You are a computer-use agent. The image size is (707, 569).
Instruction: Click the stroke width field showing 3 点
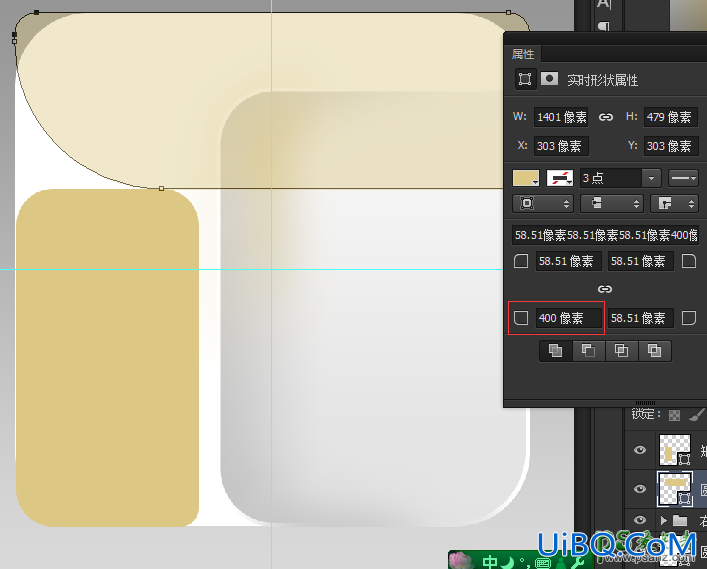(x=611, y=178)
